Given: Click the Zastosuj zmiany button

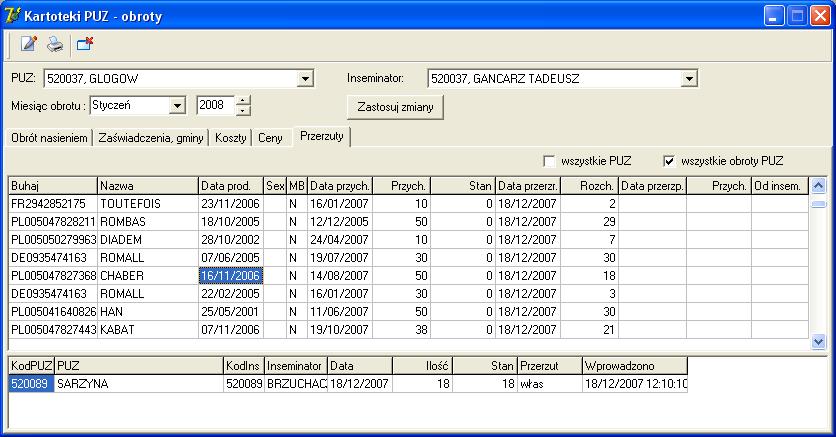Looking at the screenshot, I should pyautogui.click(x=395, y=107).
